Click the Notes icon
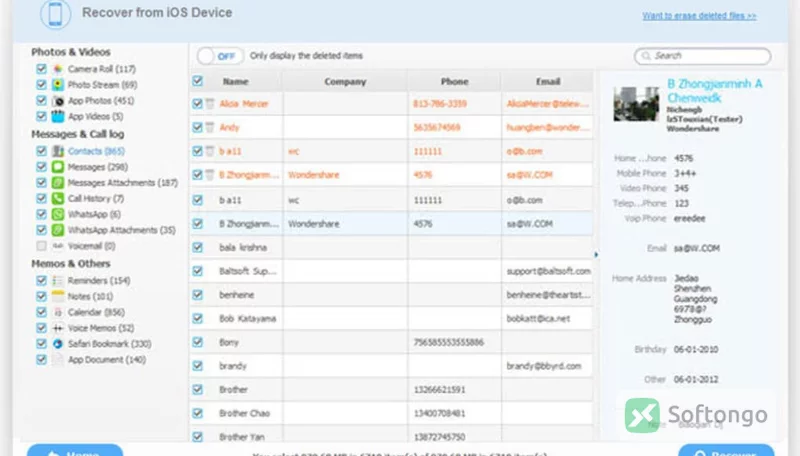This screenshot has height=456, width=800. (58, 296)
